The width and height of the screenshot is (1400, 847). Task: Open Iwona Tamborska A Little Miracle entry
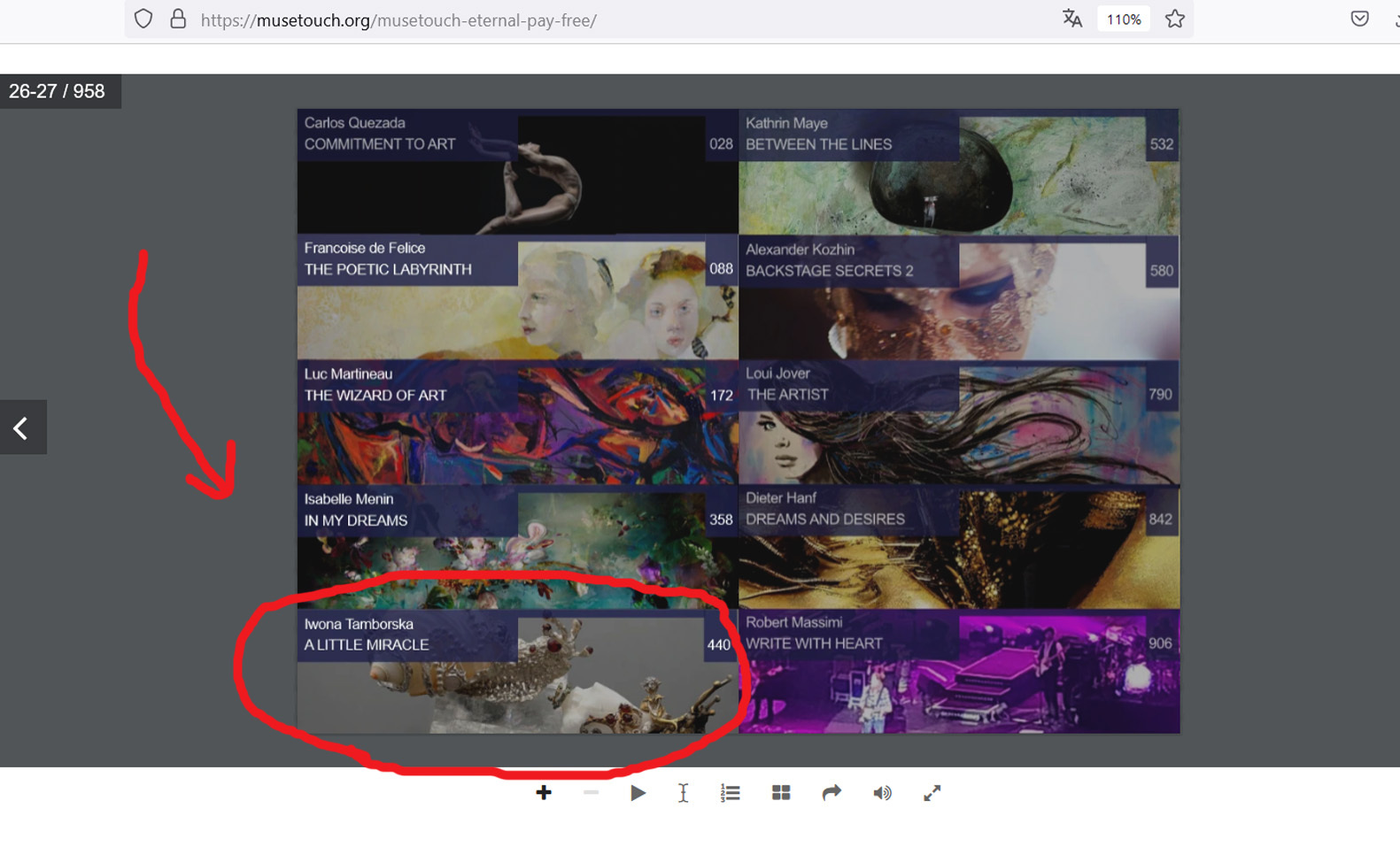517,671
